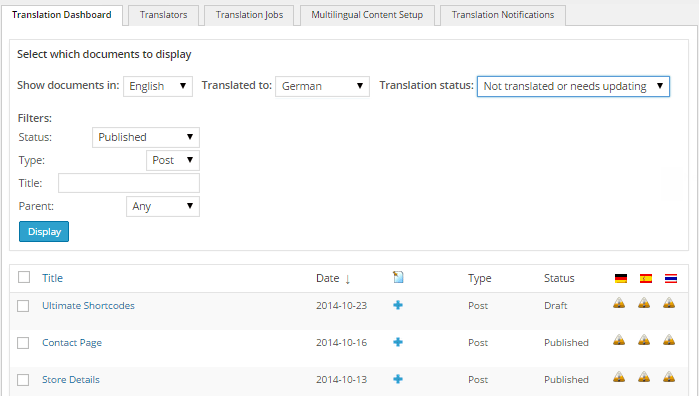Click the note icon in table header
Screen dimensions: 699x396
(398, 277)
